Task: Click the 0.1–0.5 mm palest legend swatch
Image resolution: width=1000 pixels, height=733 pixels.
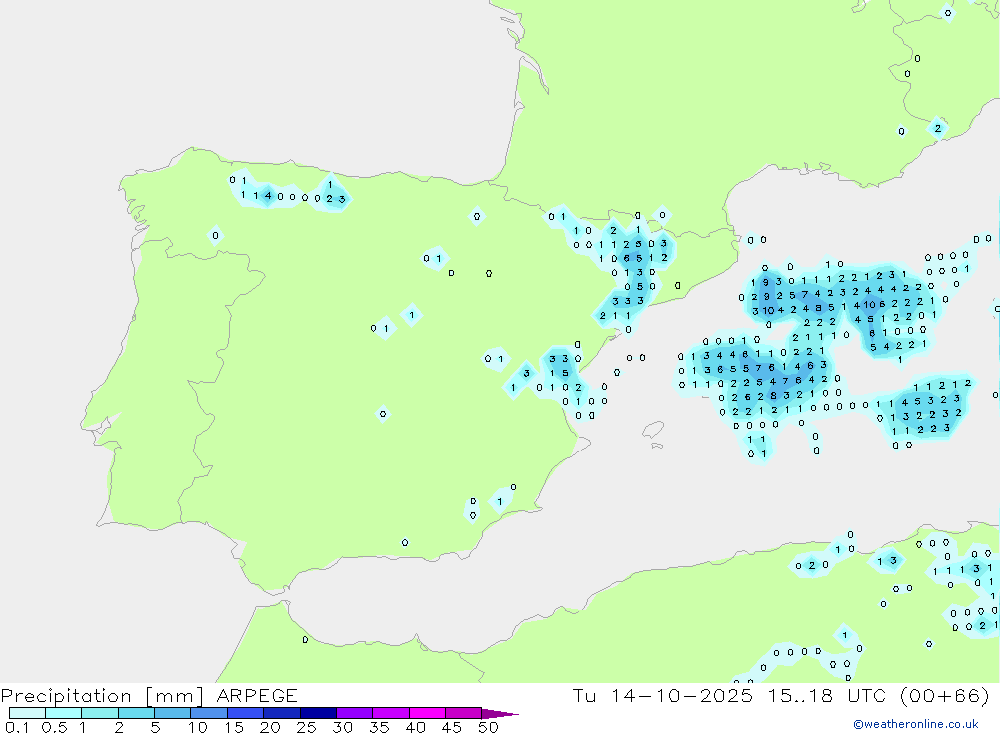Action: (27, 713)
